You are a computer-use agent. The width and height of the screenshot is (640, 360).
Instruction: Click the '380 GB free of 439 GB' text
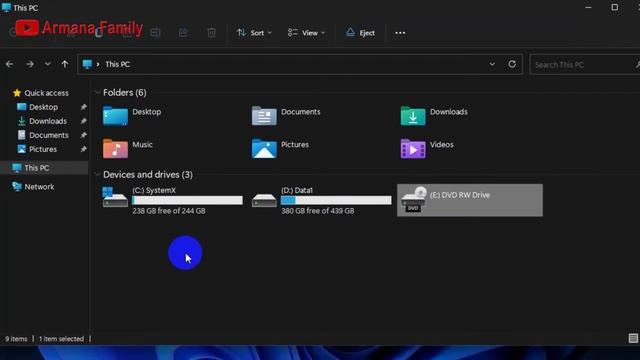[318, 211]
